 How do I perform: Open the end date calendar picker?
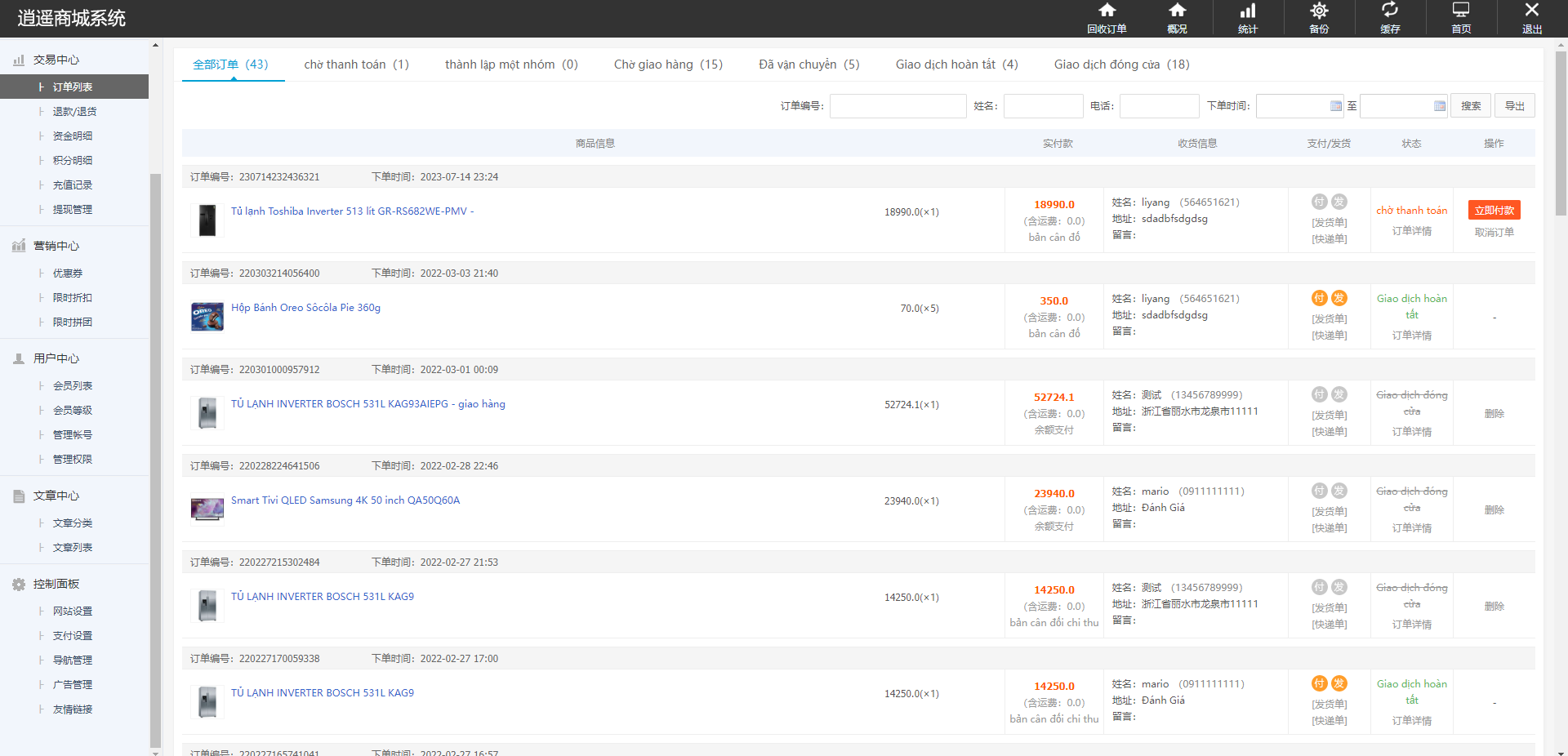[x=1440, y=106]
